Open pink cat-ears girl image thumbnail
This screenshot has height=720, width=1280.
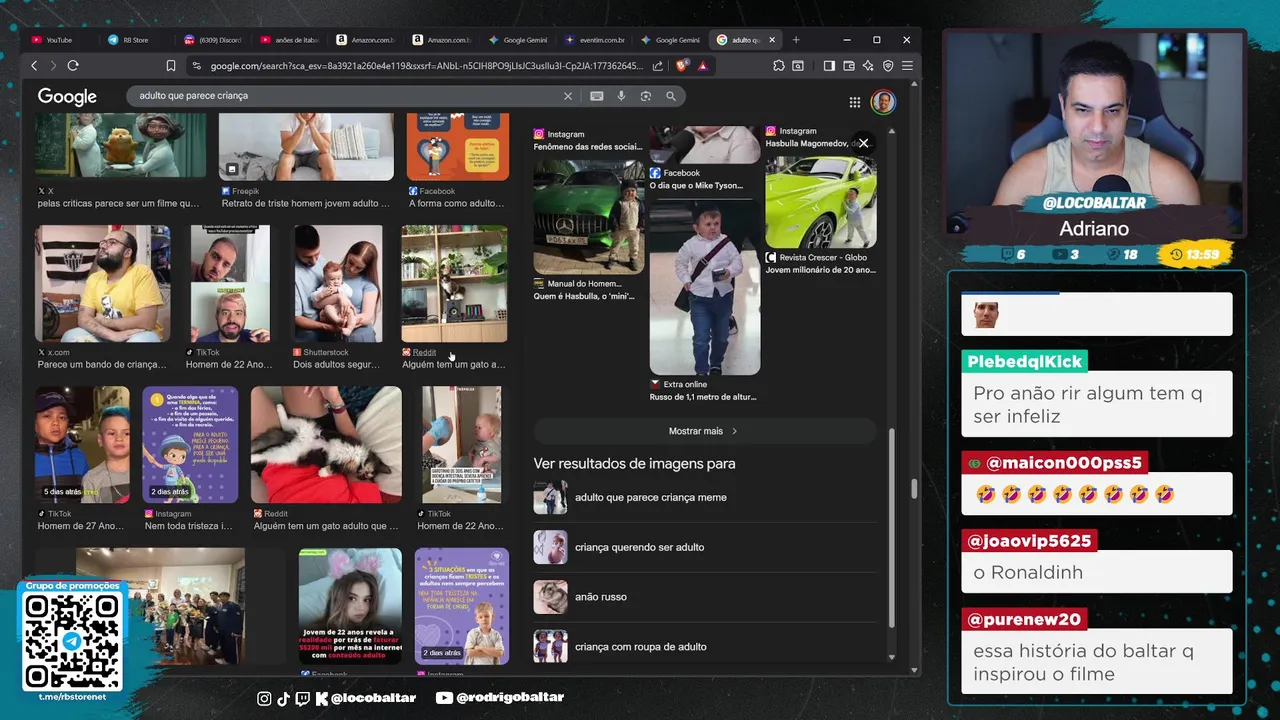[350, 606]
